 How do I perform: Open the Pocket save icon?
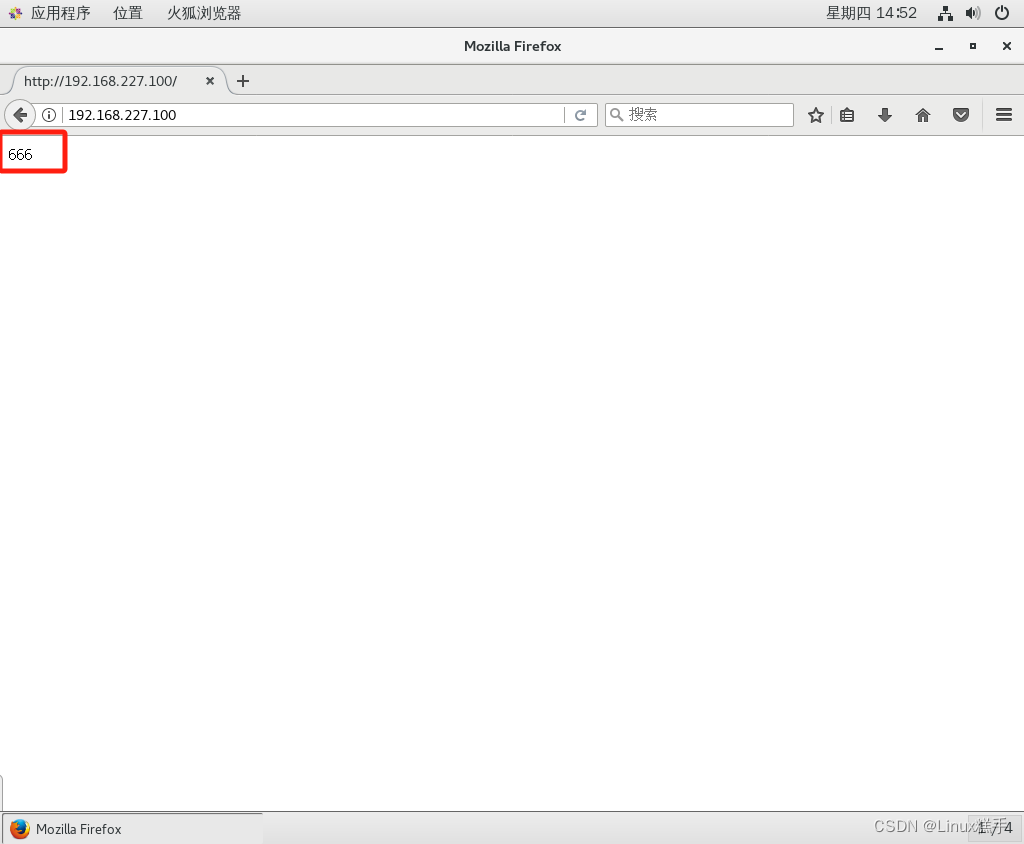click(960, 114)
